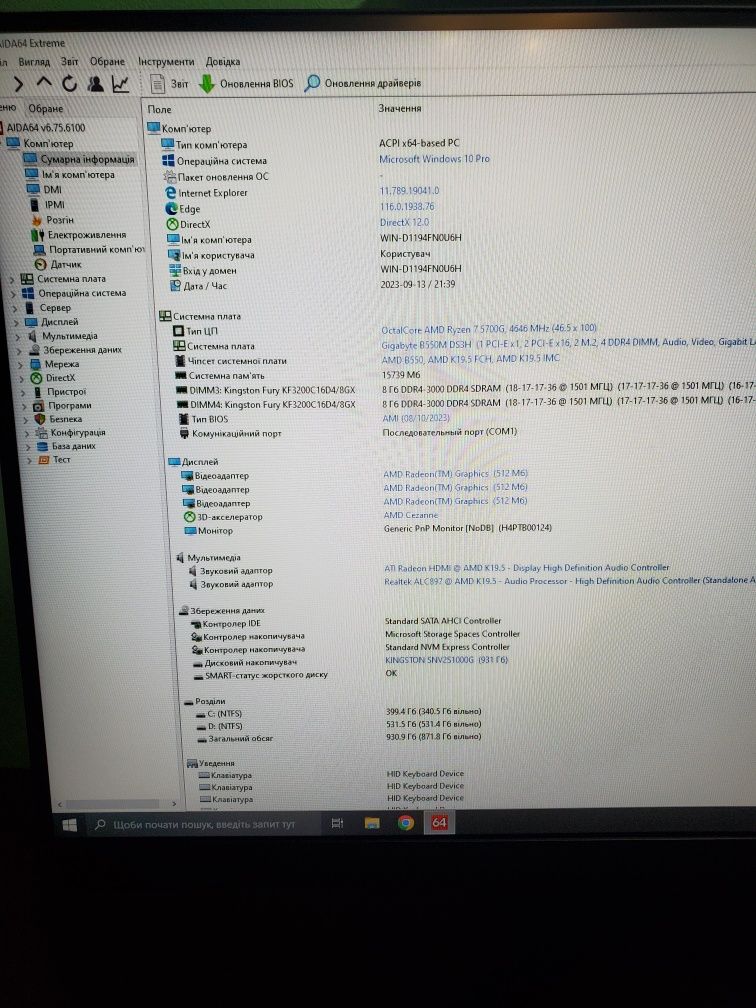Expand the Операційна система tree node
The width and height of the screenshot is (756, 1008).
point(13,294)
